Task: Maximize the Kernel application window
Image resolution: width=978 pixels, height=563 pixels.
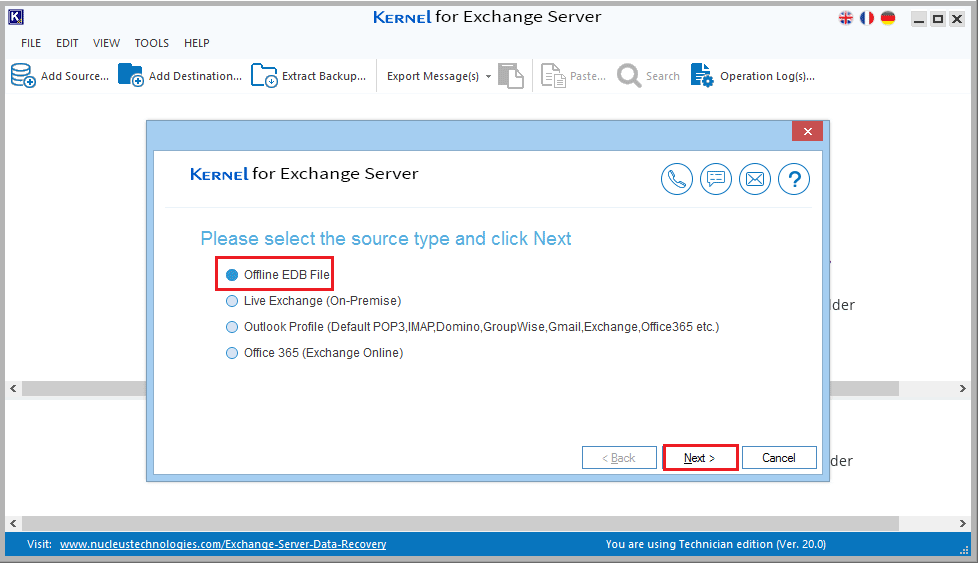Action: click(937, 19)
